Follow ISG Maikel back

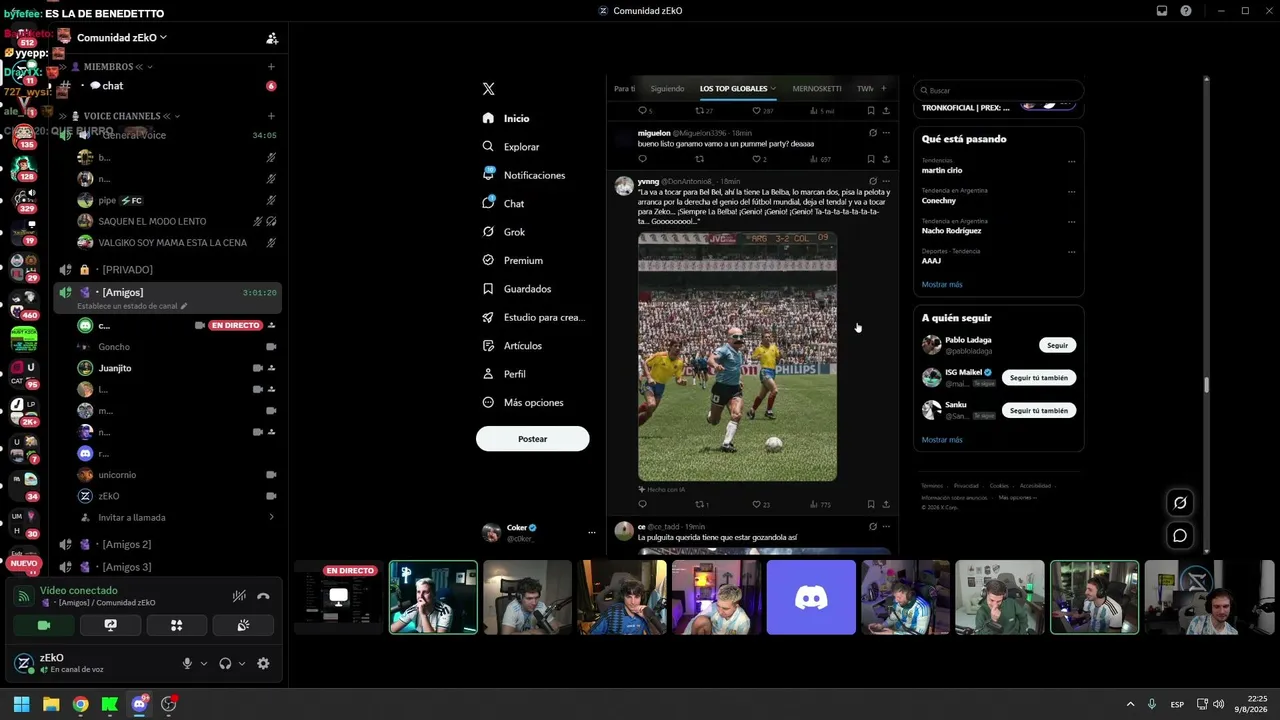(1039, 378)
